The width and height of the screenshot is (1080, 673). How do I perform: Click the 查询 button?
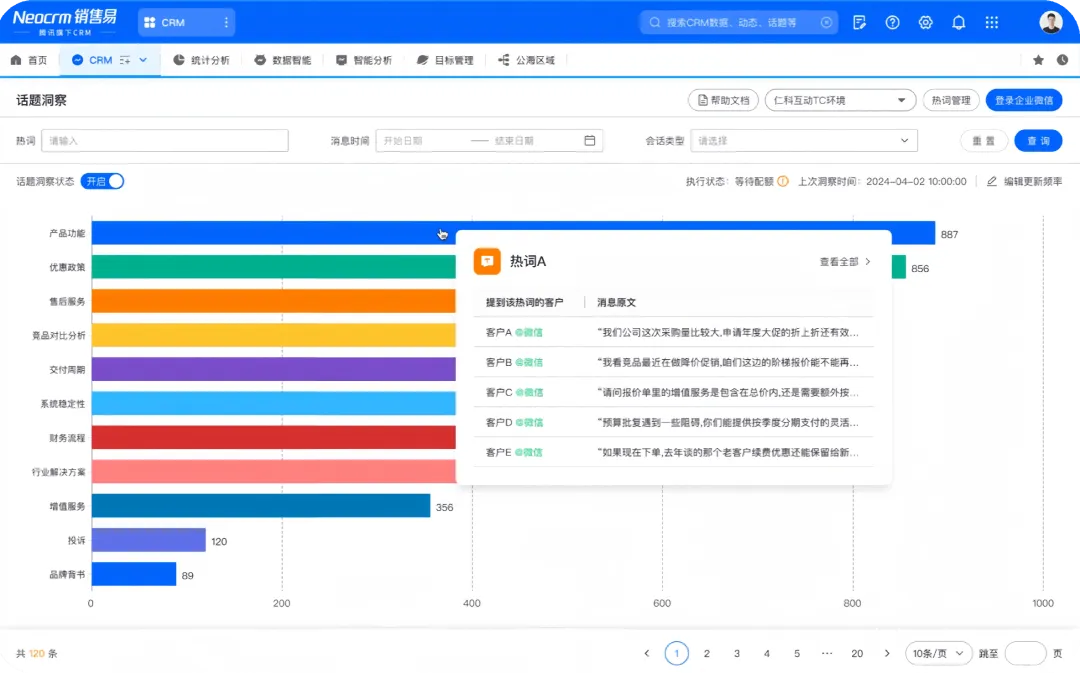[1038, 141]
